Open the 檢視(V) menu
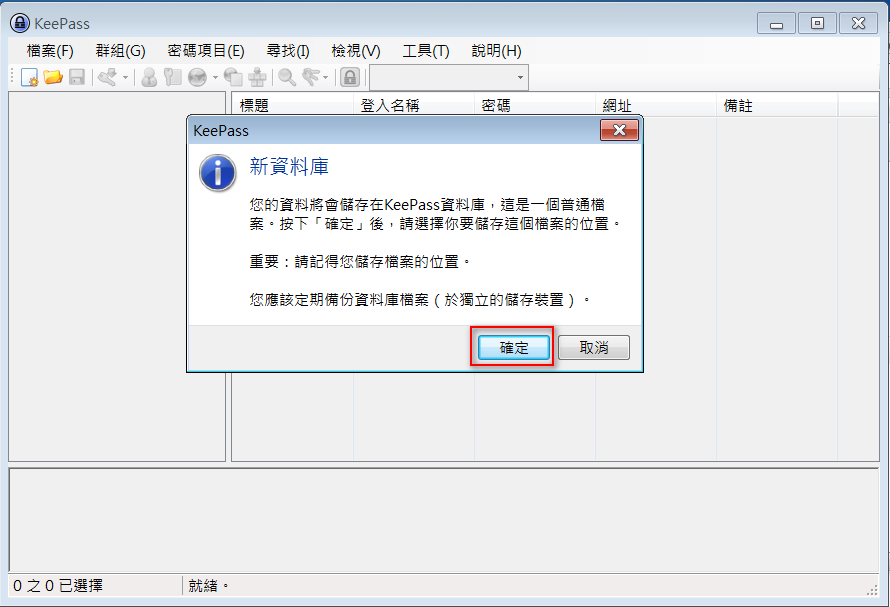 (x=356, y=51)
